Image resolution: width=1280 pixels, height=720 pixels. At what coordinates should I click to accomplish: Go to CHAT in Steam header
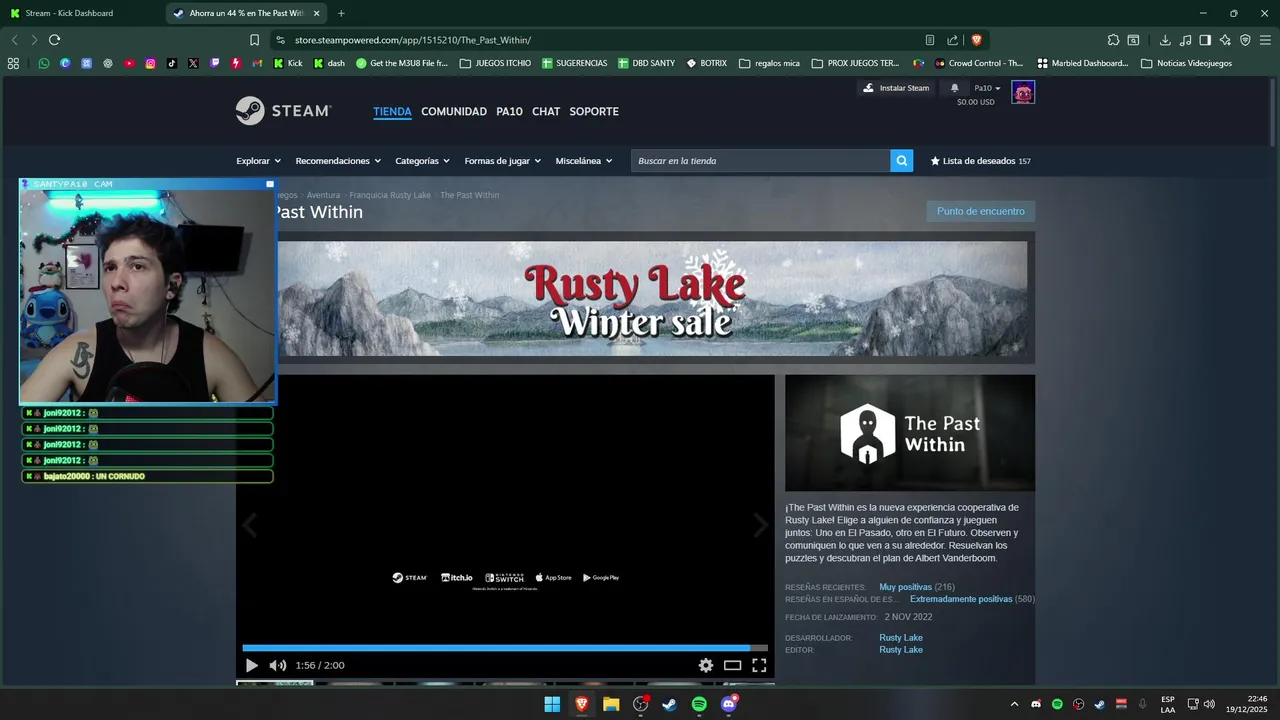pos(546,111)
